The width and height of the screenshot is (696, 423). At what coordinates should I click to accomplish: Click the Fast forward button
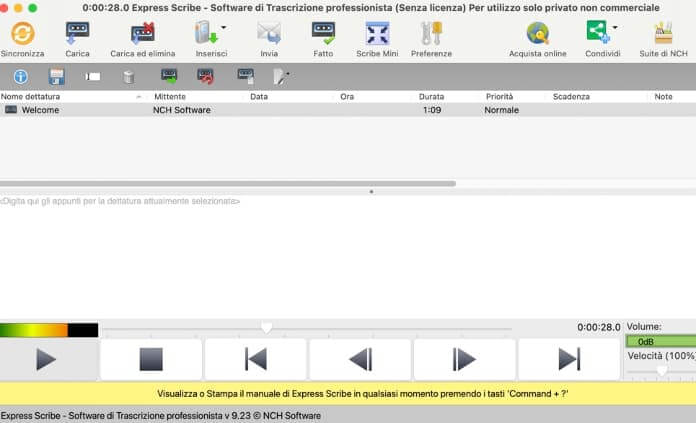coord(464,360)
